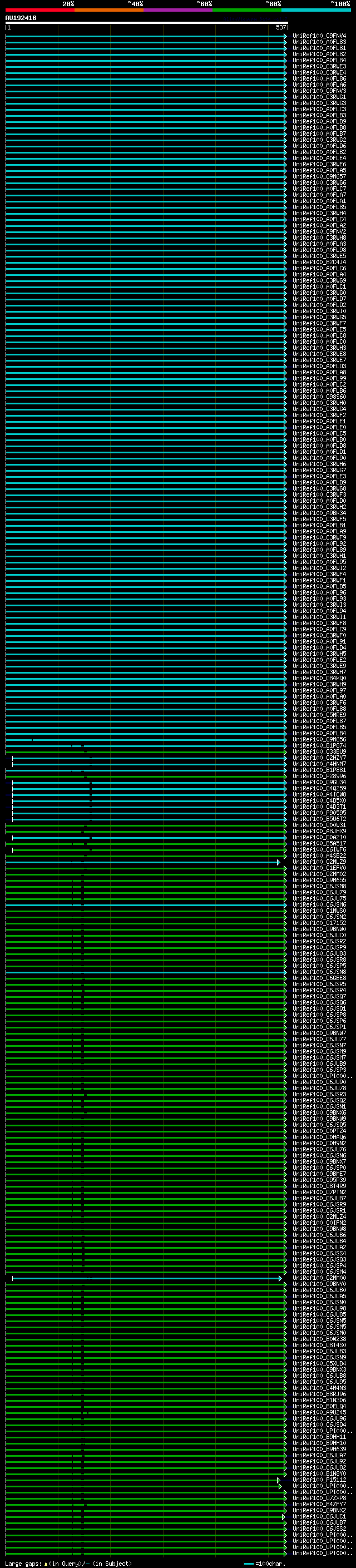Open hit UniRef100_P15112

tap(319, 1480)
